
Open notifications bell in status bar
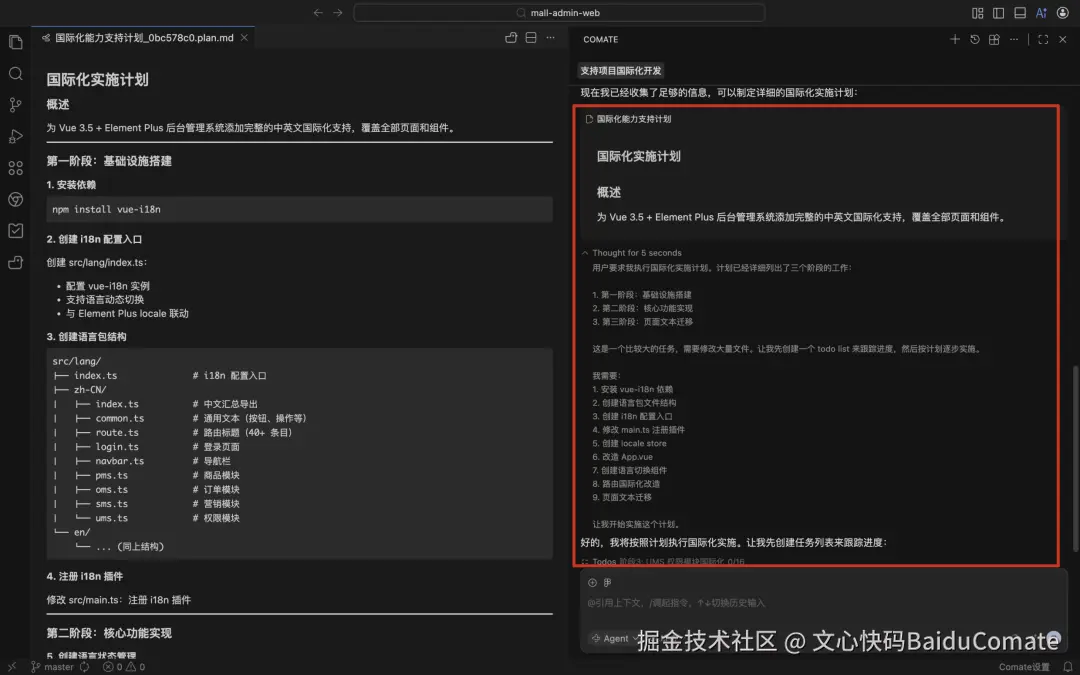(x=1068, y=667)
